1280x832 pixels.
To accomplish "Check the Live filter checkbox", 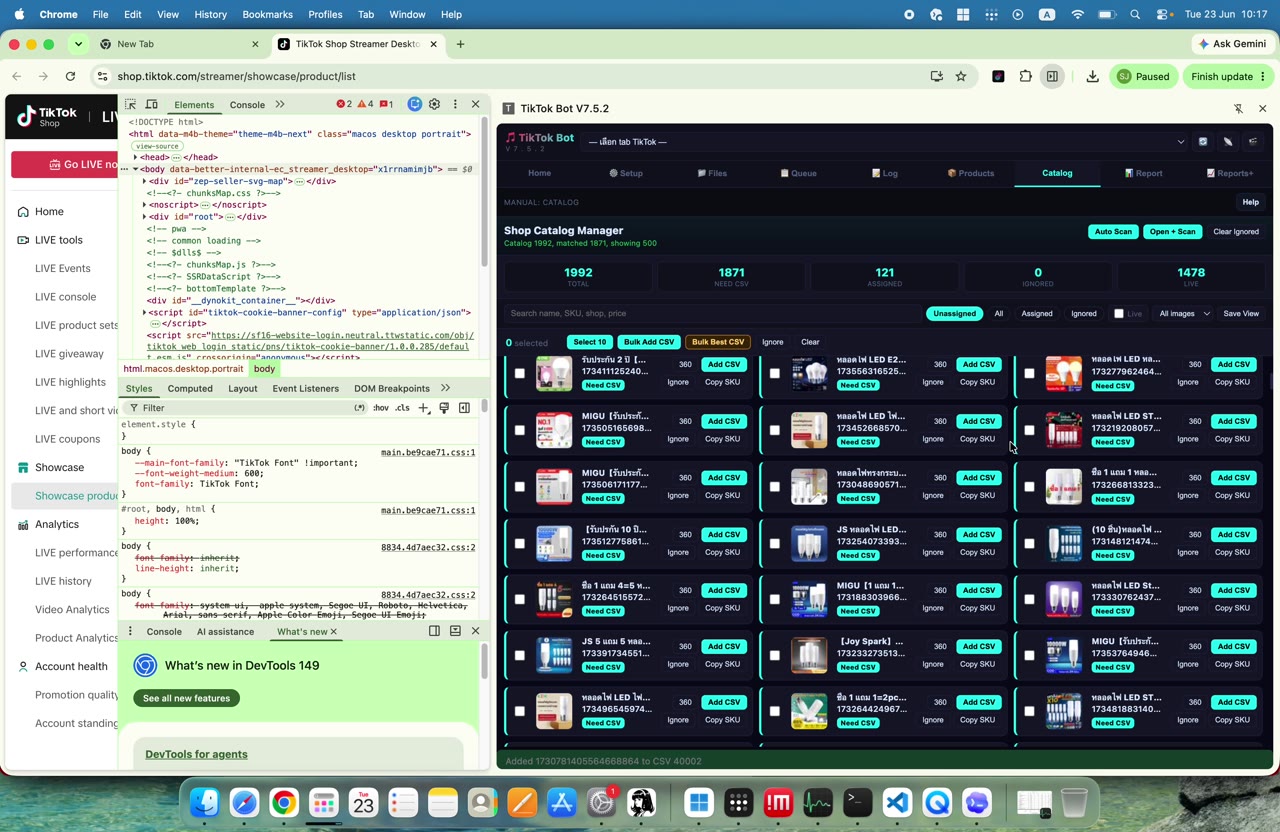I will coord(1119,314).
